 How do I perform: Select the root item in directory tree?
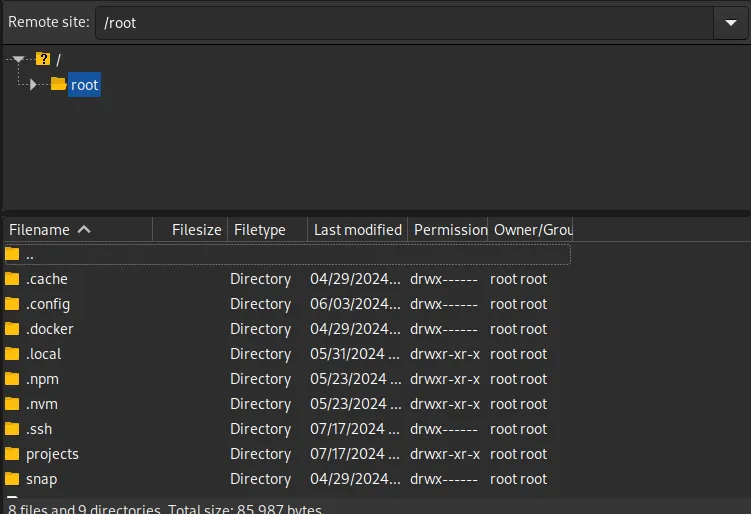pyautogui.click(x=84, y=85)
